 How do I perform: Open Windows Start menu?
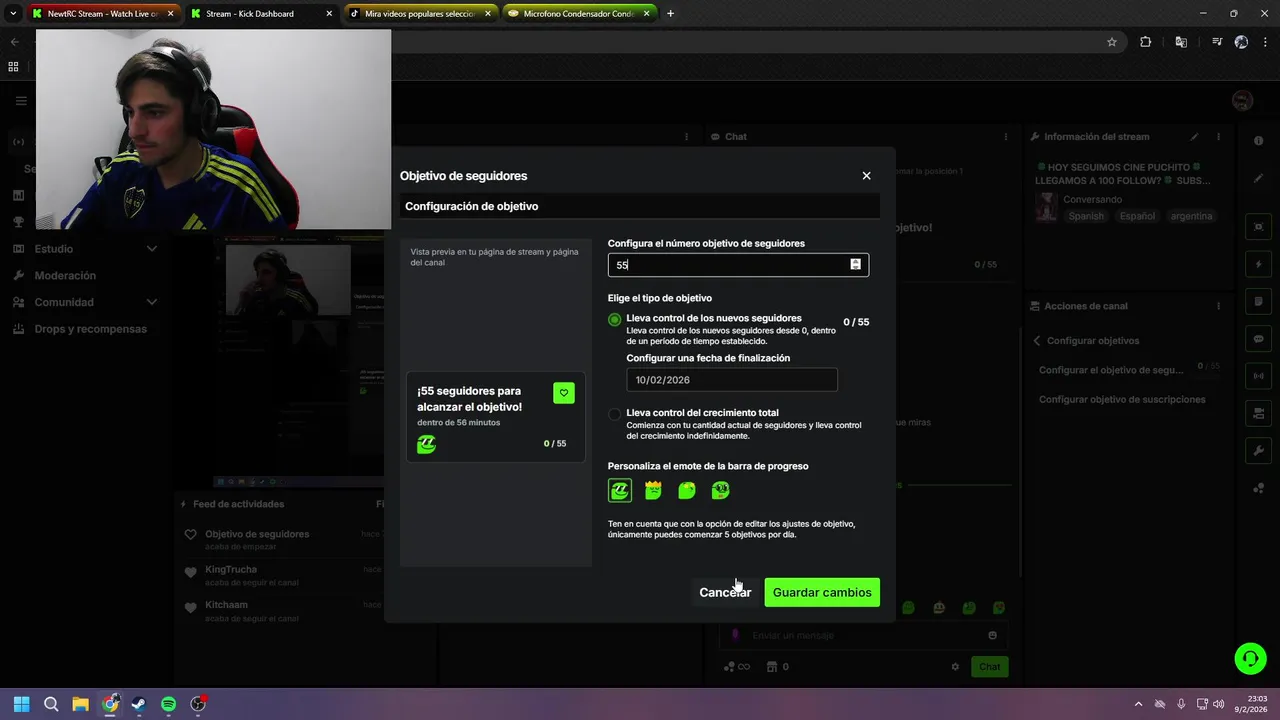click(x=22, y=704)
